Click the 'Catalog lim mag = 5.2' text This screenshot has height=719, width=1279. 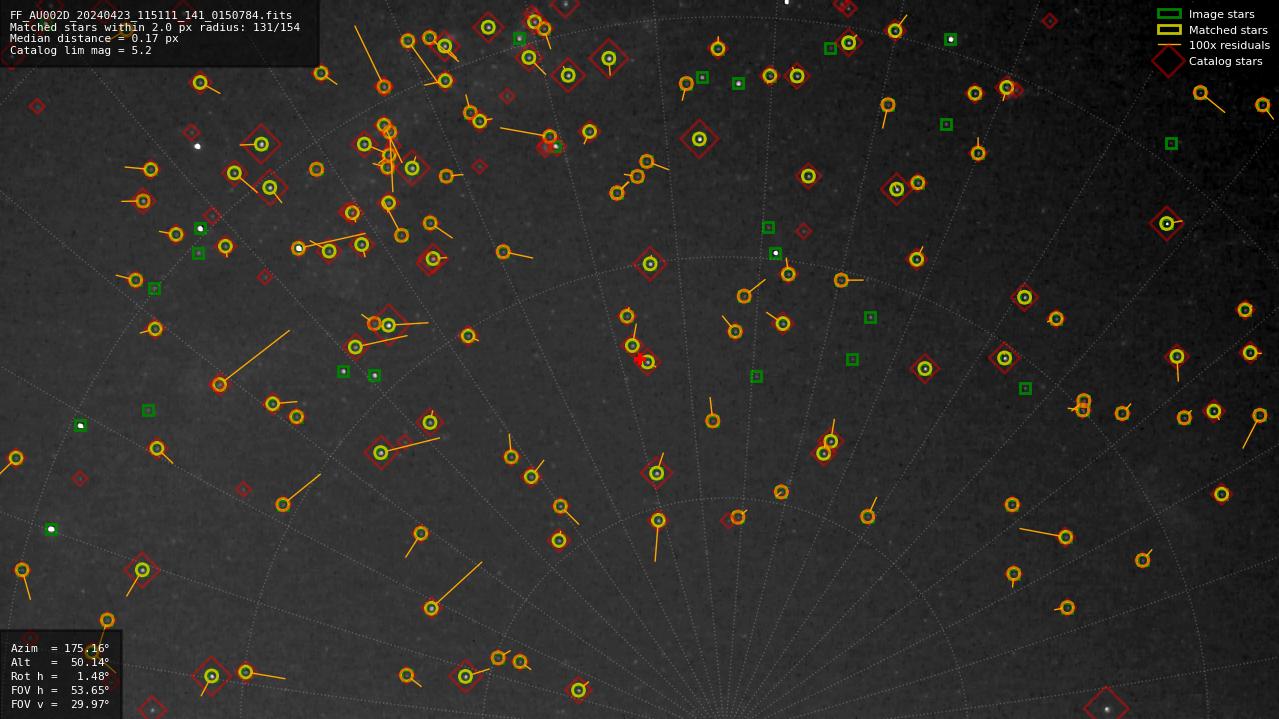81,50
